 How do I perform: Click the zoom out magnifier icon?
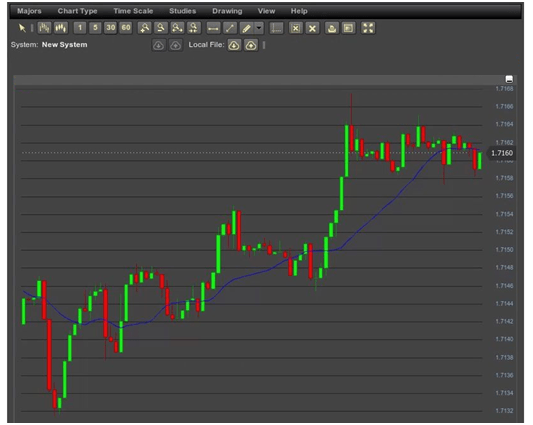point(161,28)
